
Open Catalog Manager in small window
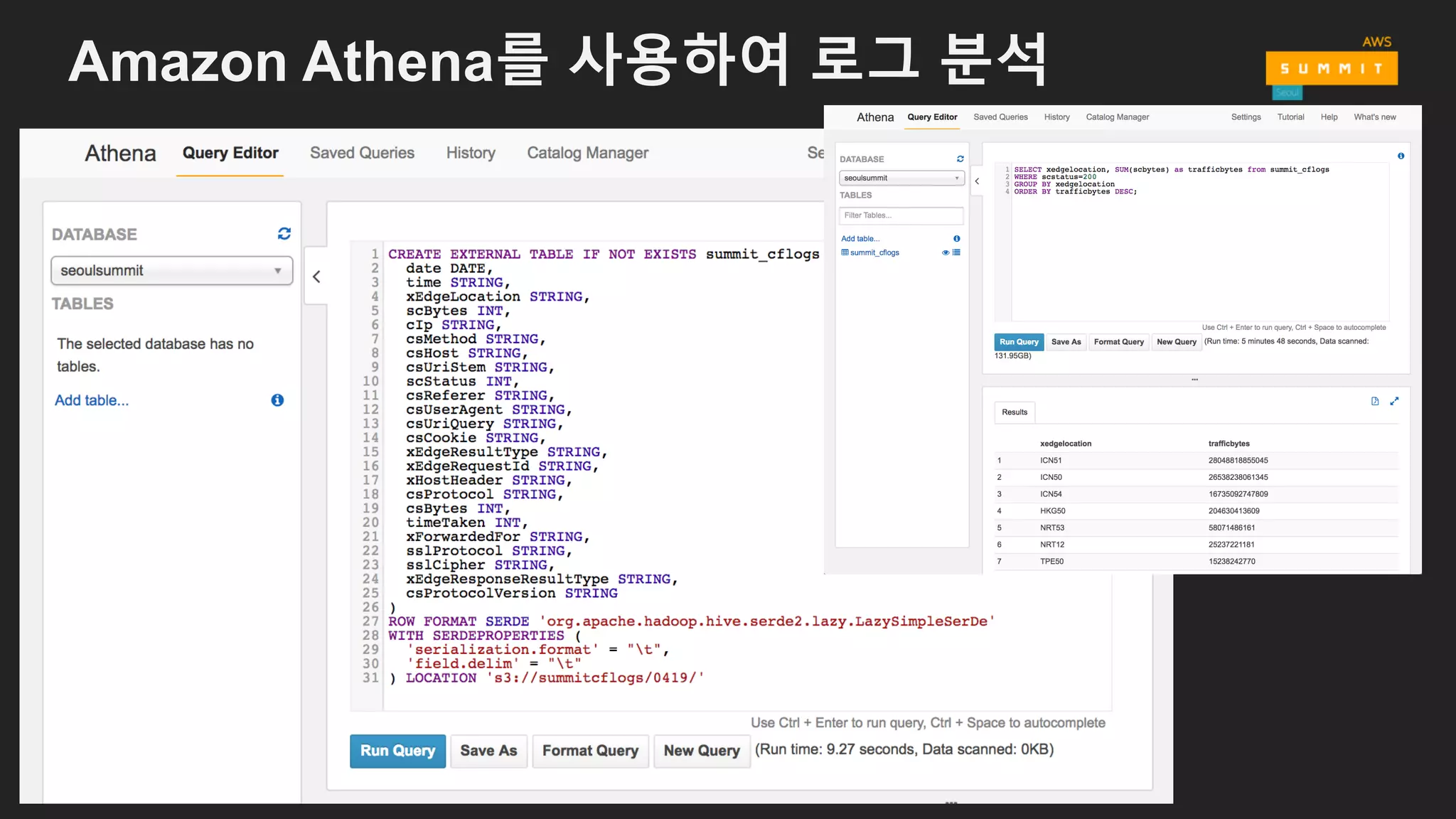tap(1117, 117)
